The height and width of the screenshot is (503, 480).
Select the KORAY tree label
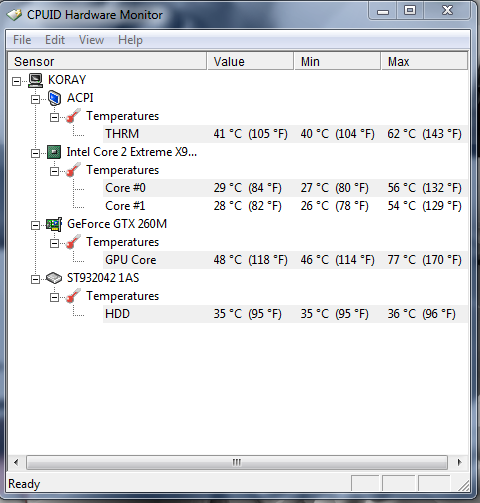pos(67,80)
